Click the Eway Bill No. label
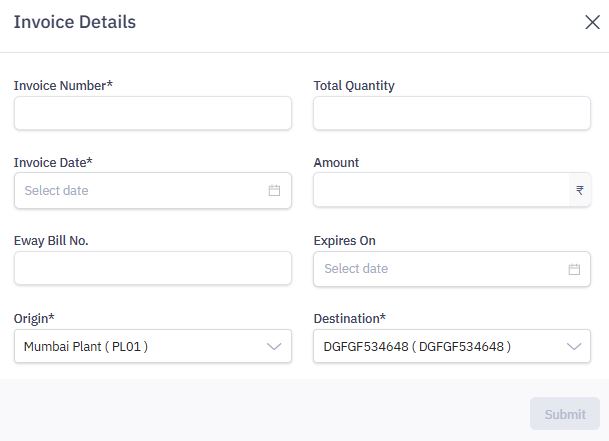The image size is (609, 441). click(51, 241)
